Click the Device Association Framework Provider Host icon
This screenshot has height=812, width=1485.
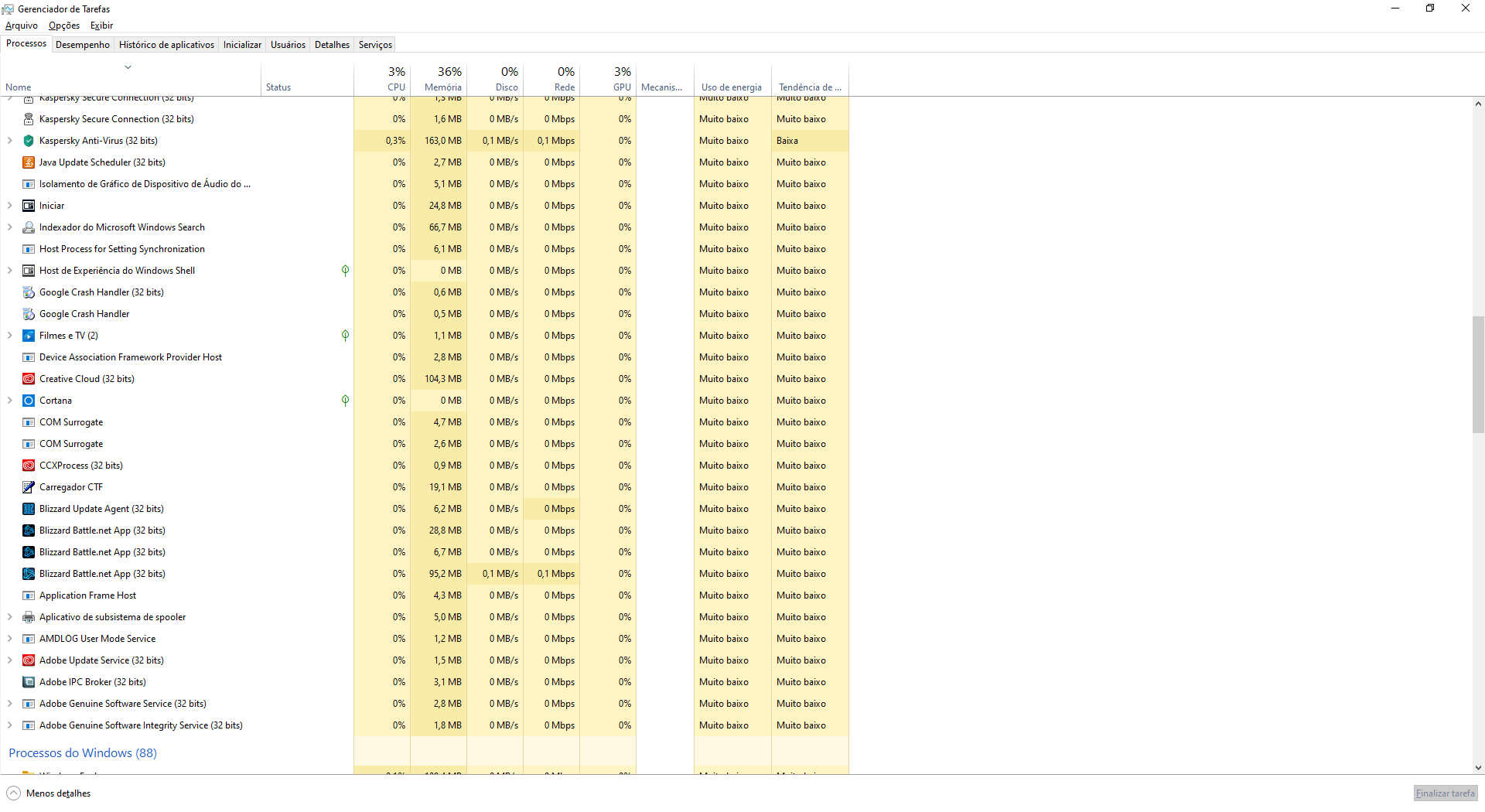click(x=29, y=357)
